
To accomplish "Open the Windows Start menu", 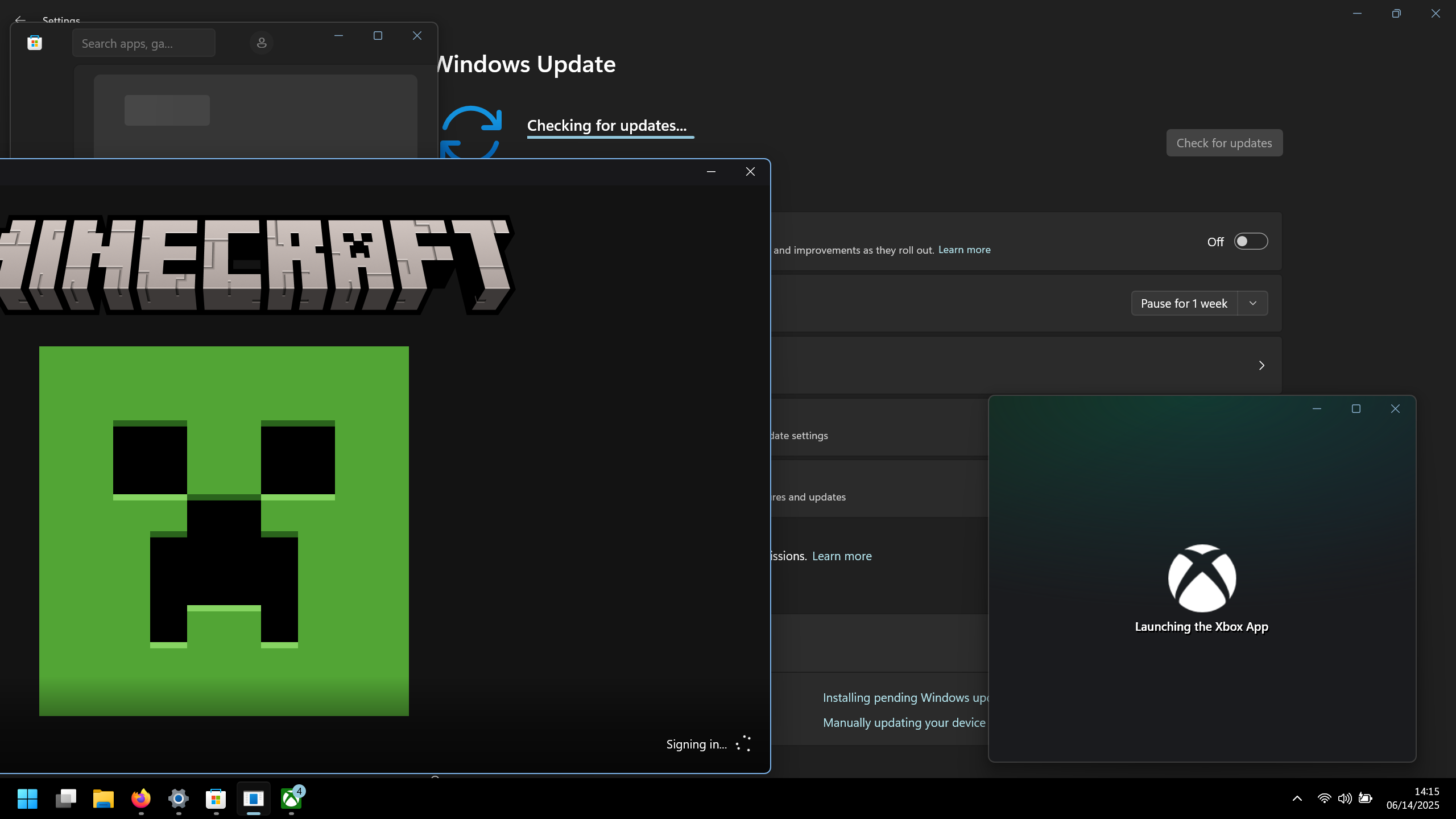I will [27, 799].
